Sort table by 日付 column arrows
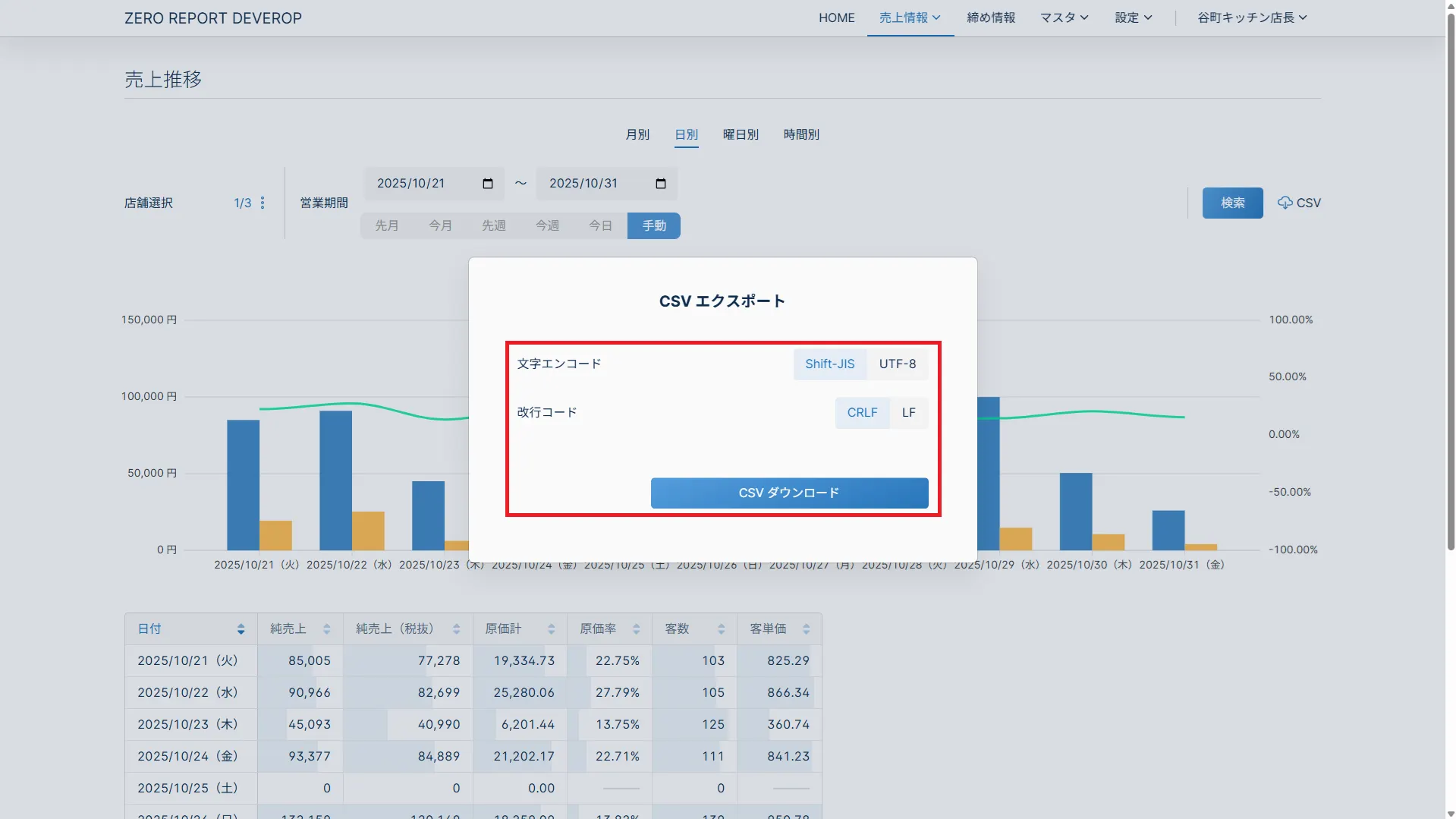The height and width of the screenshot is (819, 1456). (x=241, y=629)
